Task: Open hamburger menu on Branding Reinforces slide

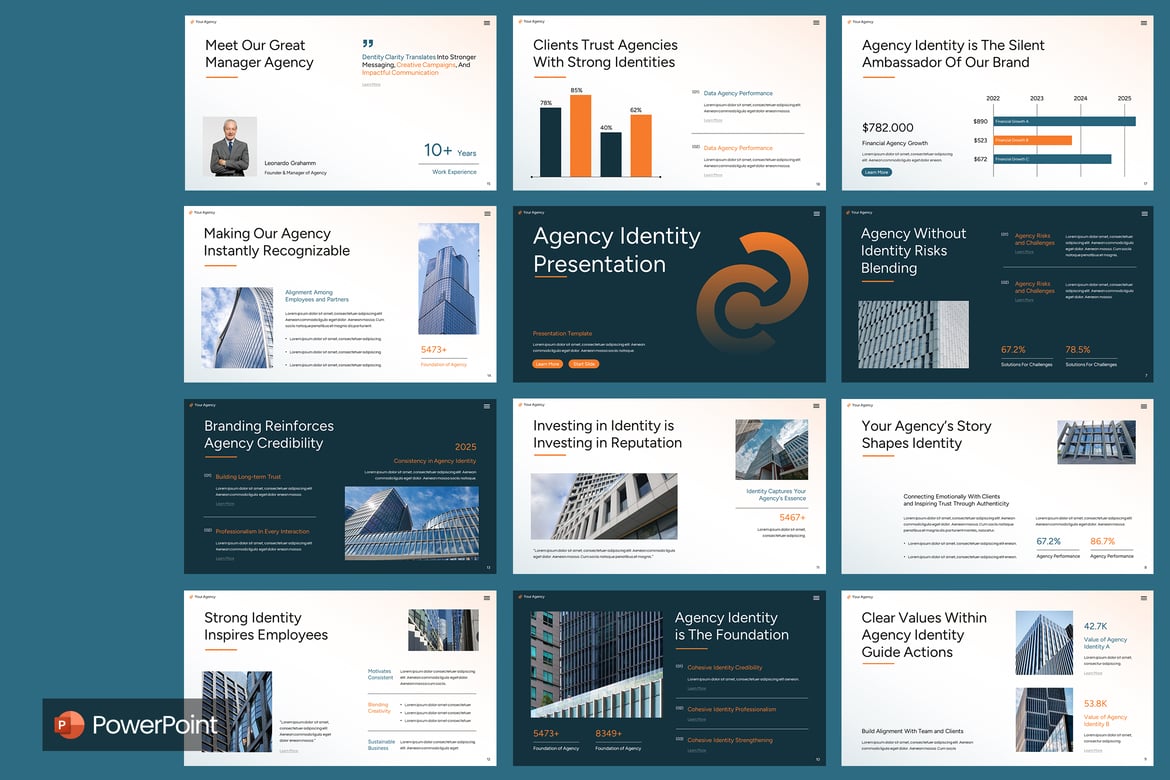Action: point(487,407)
